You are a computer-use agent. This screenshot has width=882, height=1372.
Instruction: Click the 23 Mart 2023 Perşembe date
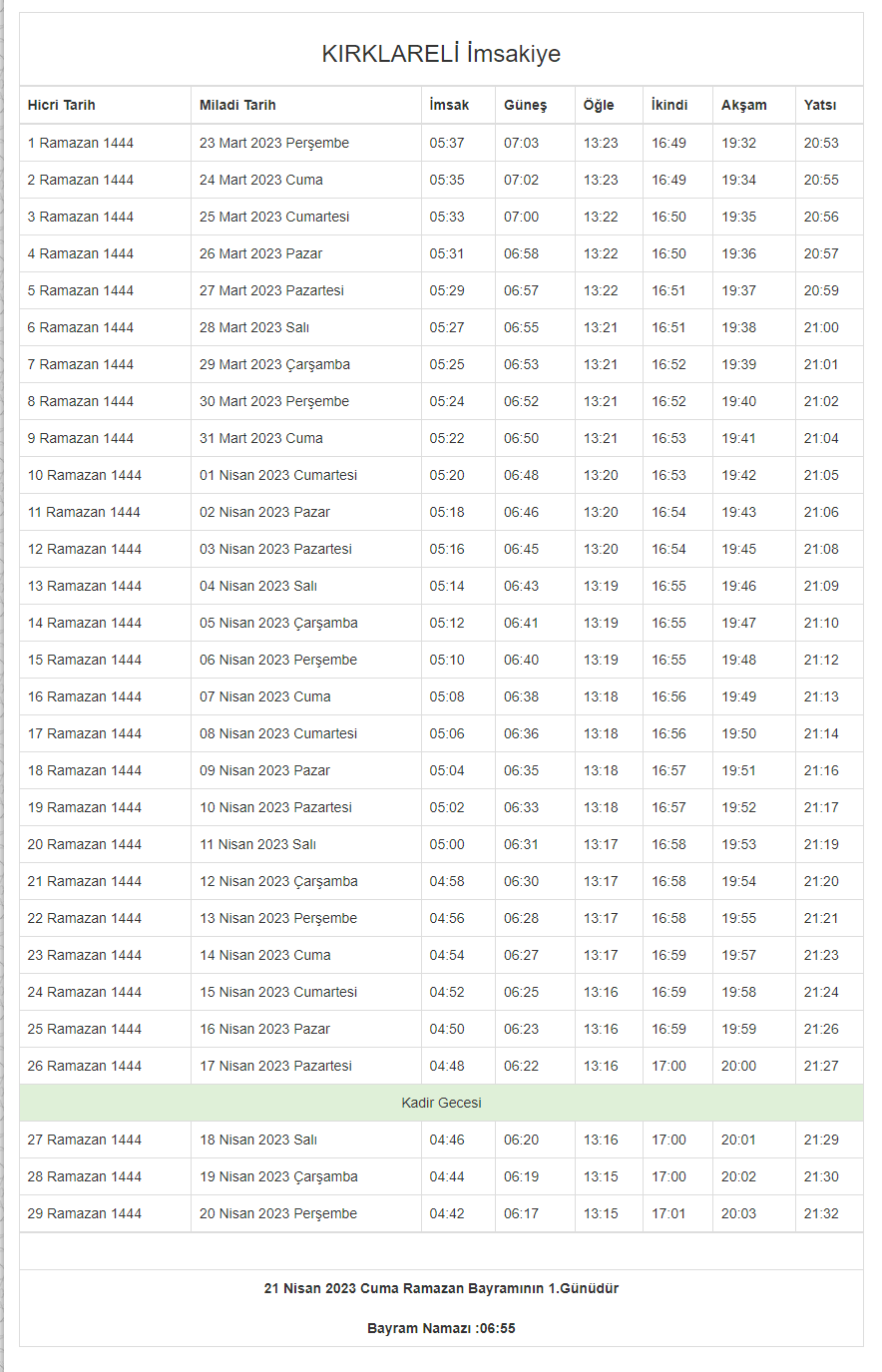pos(274,143)
